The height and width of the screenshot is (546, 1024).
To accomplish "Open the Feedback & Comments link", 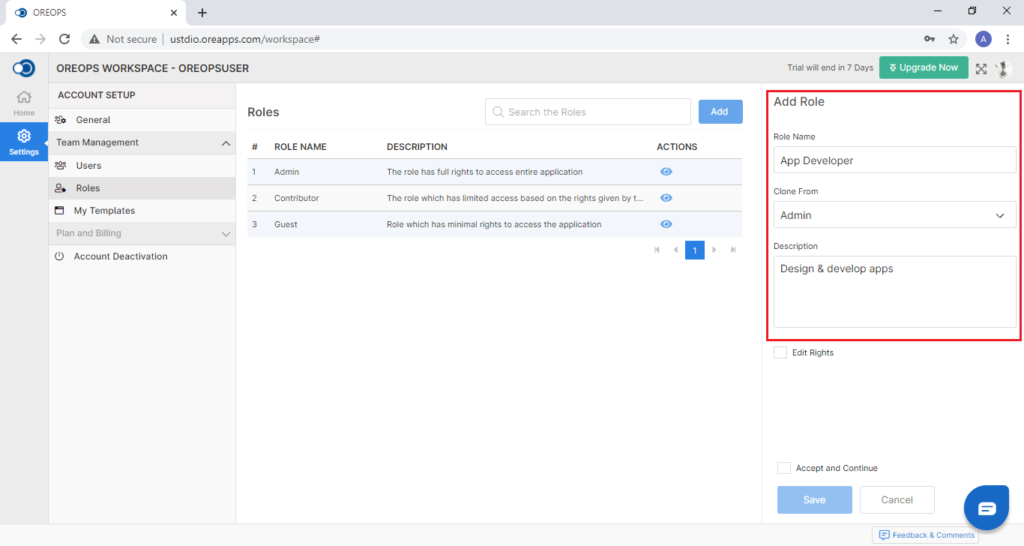I will [926, 535].
